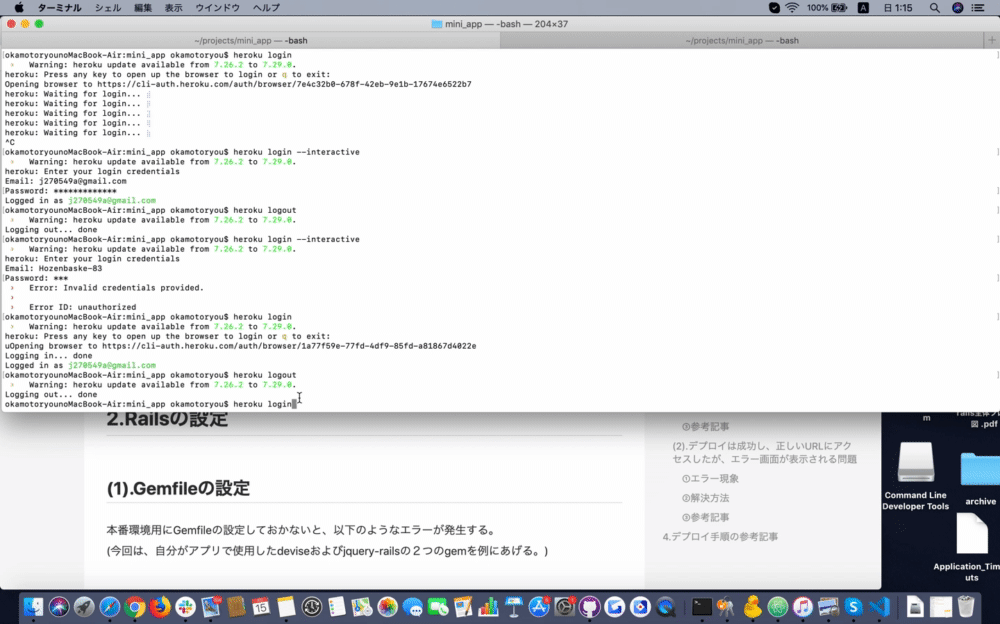Image resolution: width=1000 pixels, height=624 pixels.
Task: Open Firefox from the Dock
Action: 160,606
